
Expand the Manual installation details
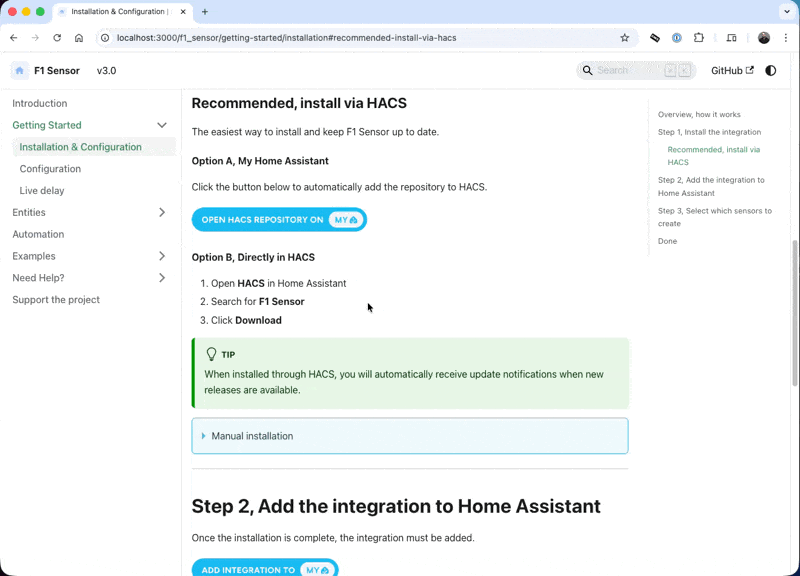(252, 436)
